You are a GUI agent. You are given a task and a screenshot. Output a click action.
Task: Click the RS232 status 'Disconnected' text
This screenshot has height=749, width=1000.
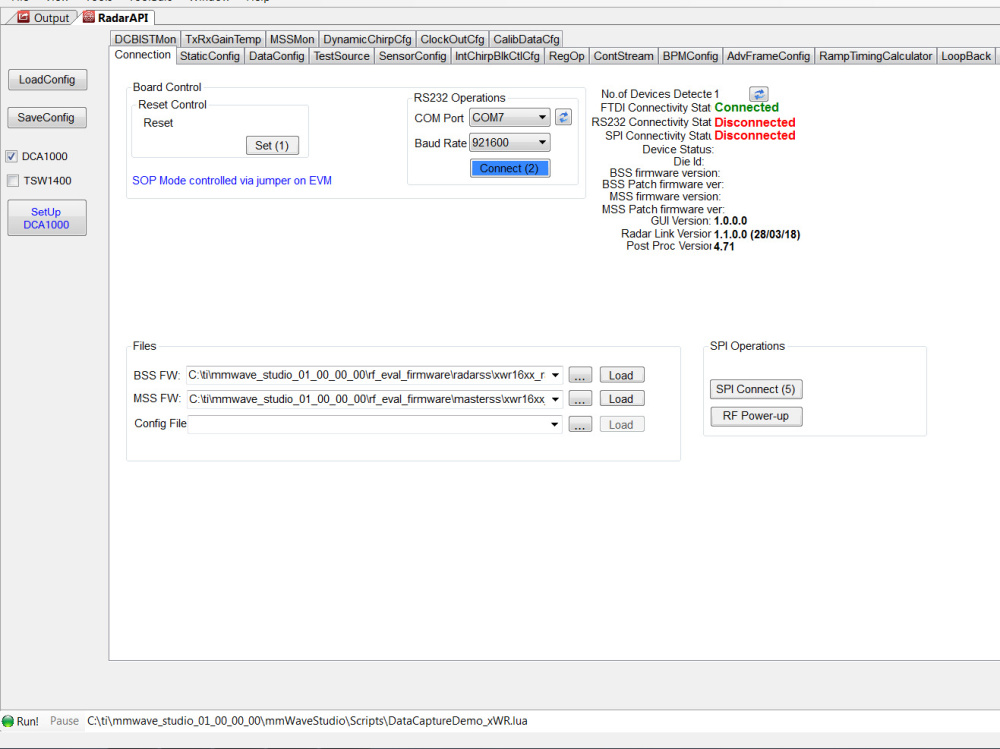[754, 122]
